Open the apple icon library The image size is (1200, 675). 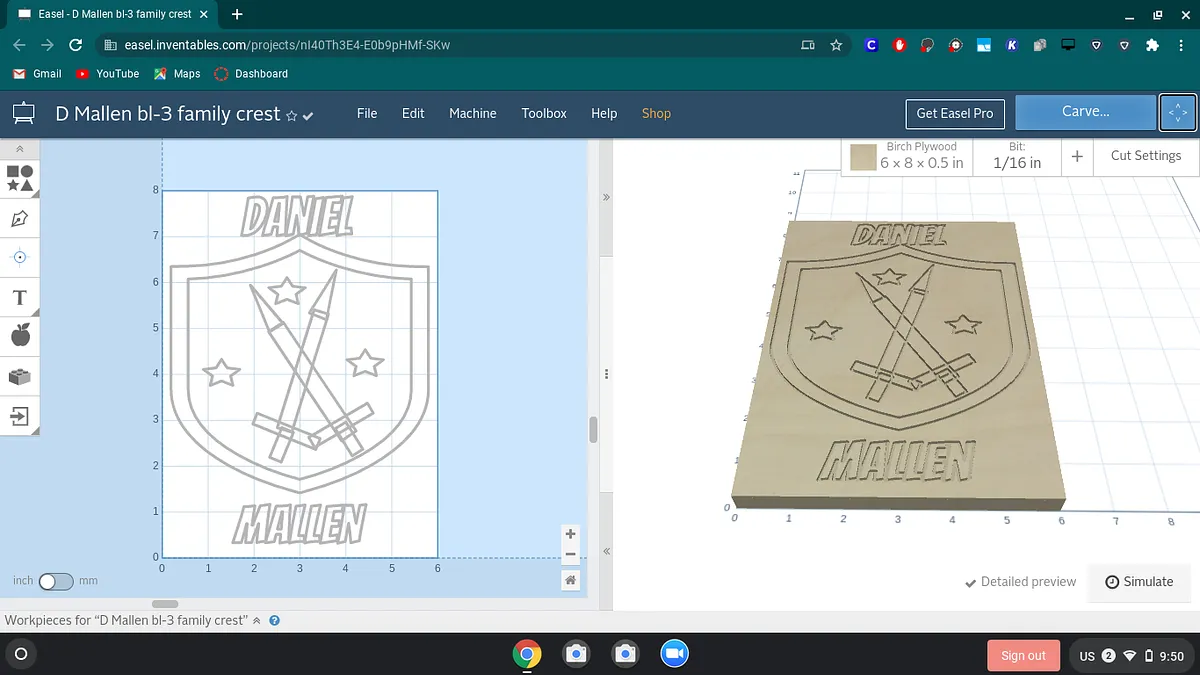pos(20,336)
